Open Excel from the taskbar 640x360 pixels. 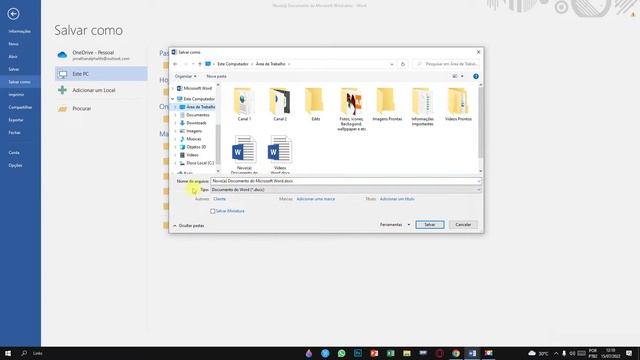(391, 353)
